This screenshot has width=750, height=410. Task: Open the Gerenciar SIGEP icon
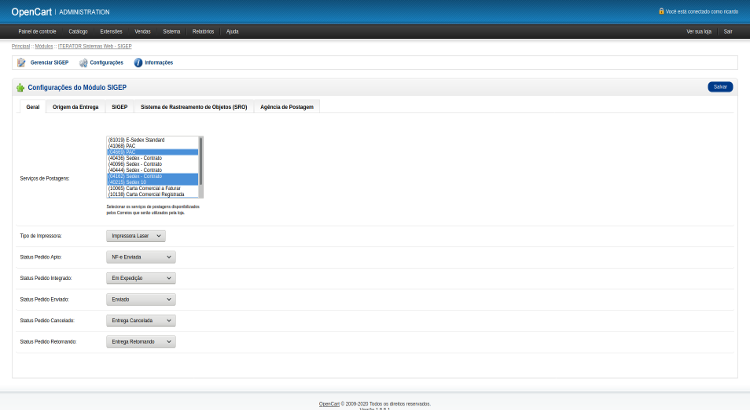point(21,63)
